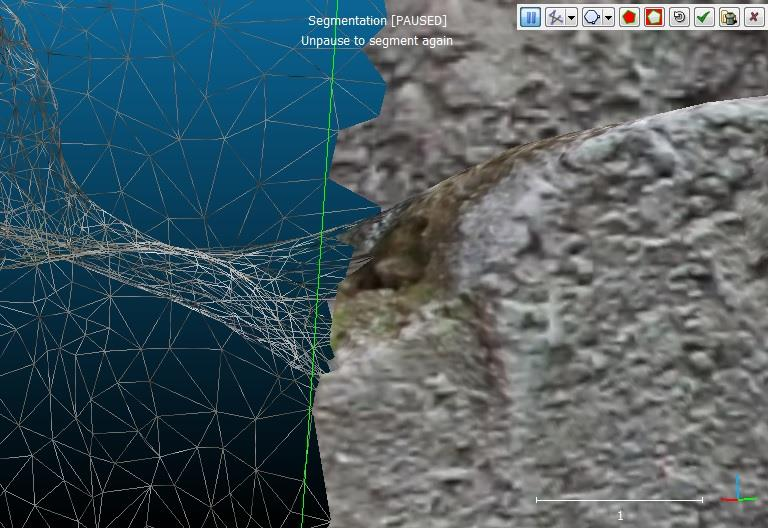Click Segment Out (red outside pentagon)
Viewport: 768px width, 528px height.
point(654,18)
